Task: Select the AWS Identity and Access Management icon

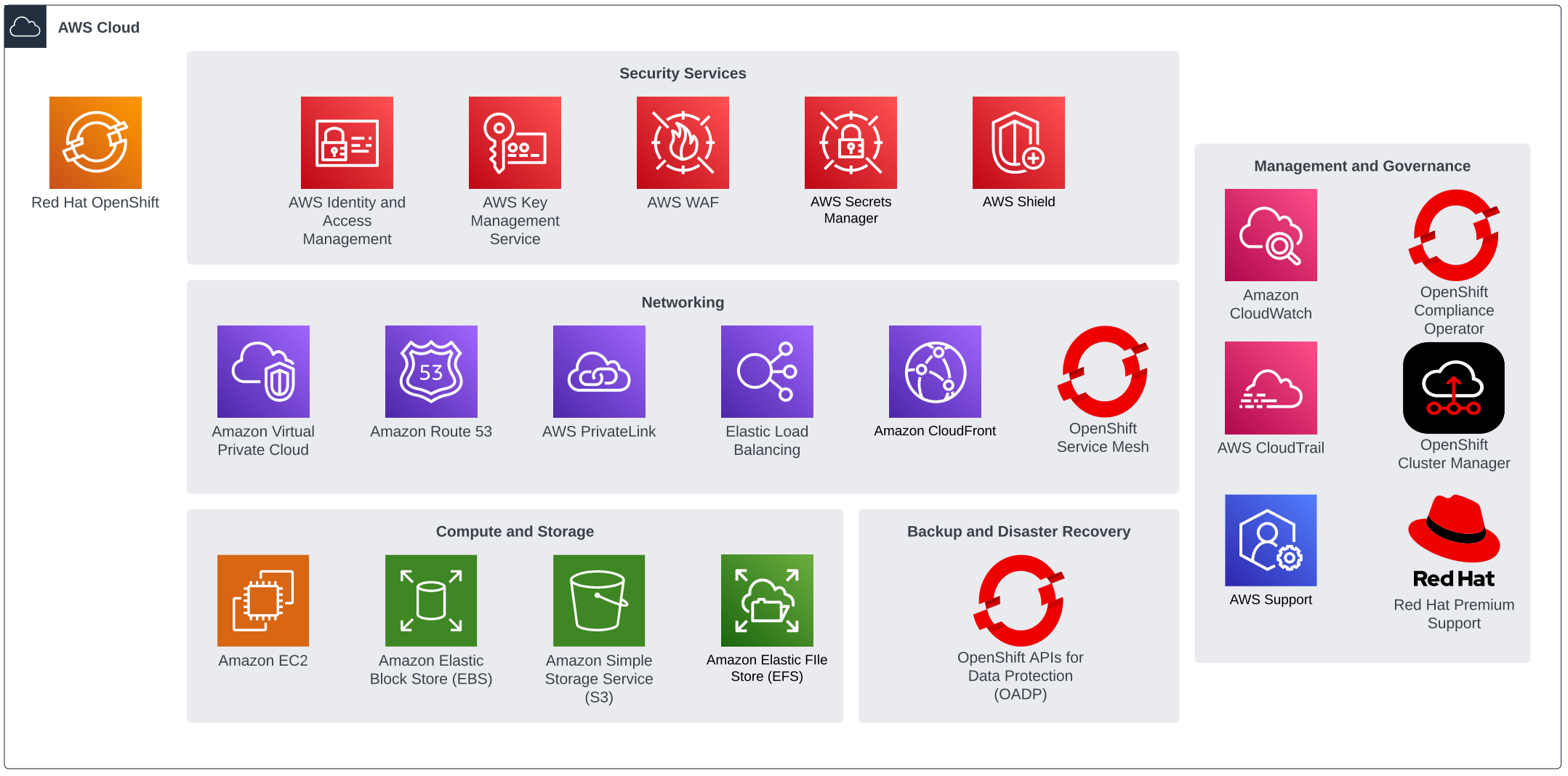Action: [347, 142]
